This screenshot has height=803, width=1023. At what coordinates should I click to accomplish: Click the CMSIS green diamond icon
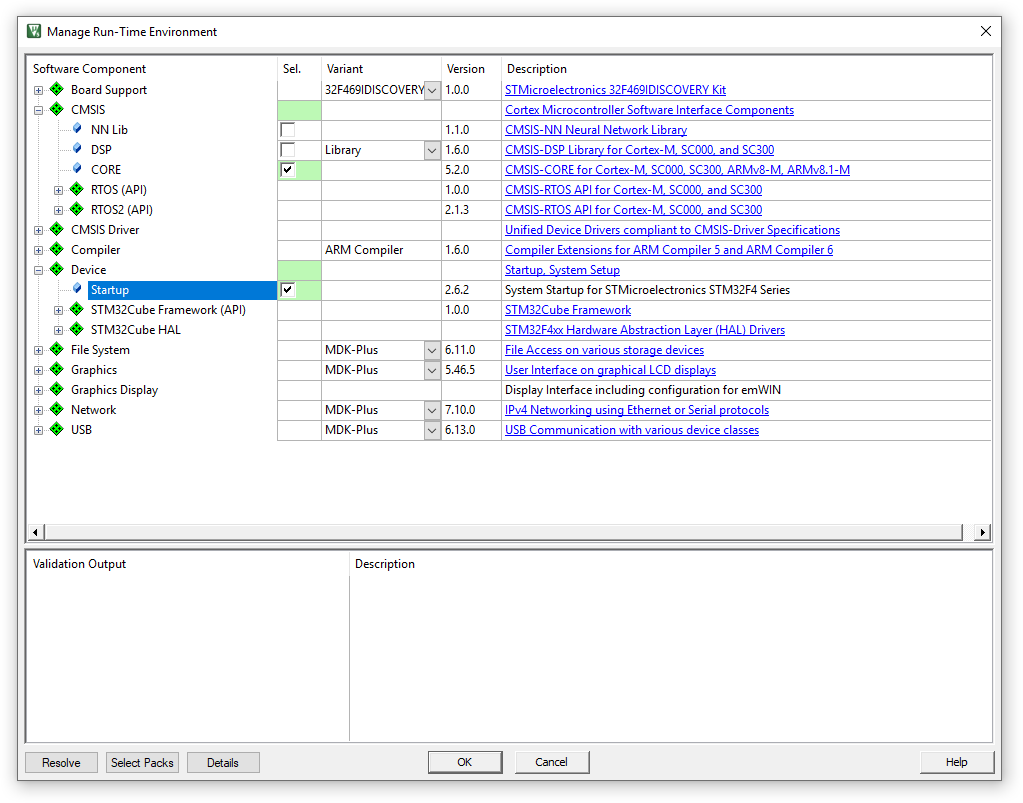point(57,109)
